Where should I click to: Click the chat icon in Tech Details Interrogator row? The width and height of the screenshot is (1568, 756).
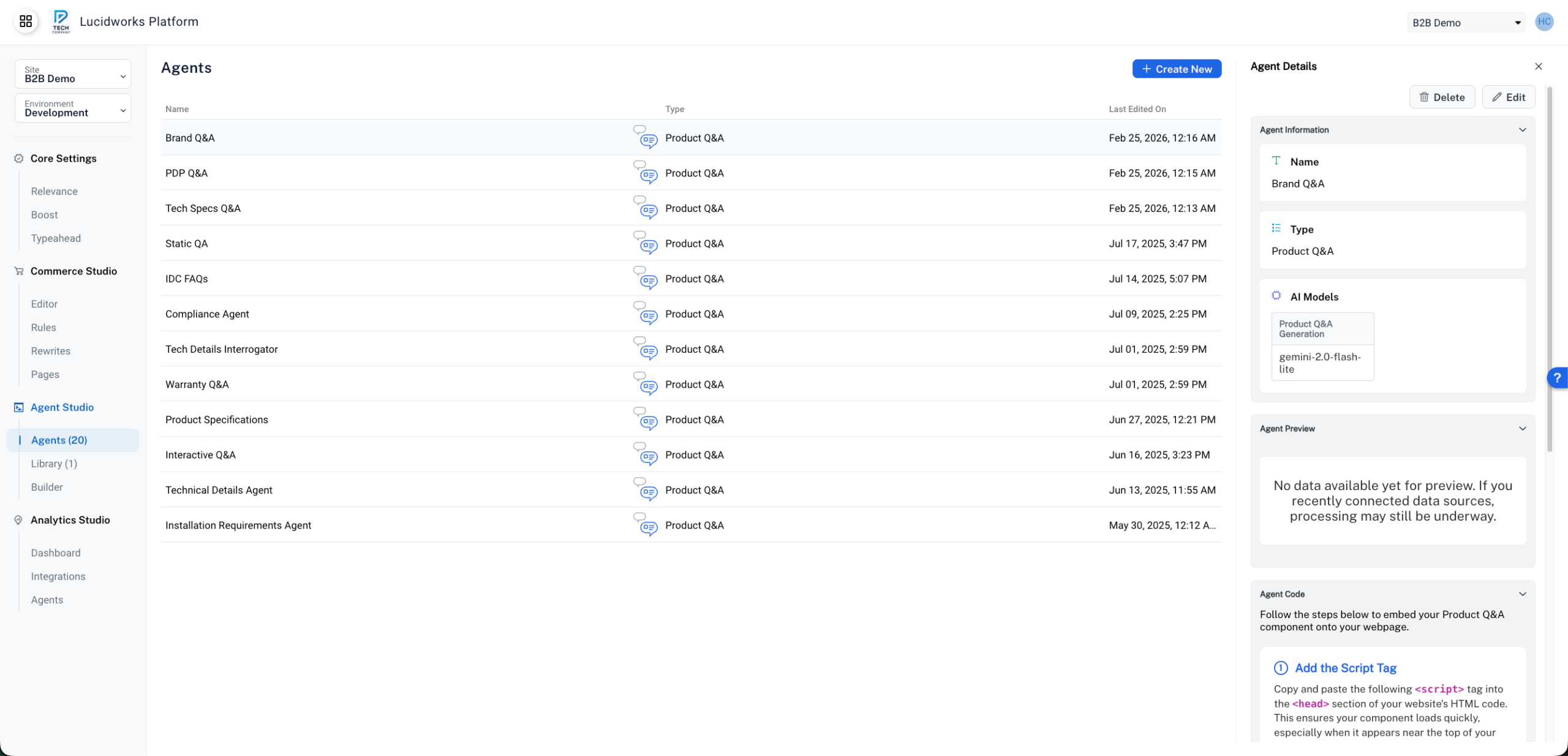click(646, 349)
